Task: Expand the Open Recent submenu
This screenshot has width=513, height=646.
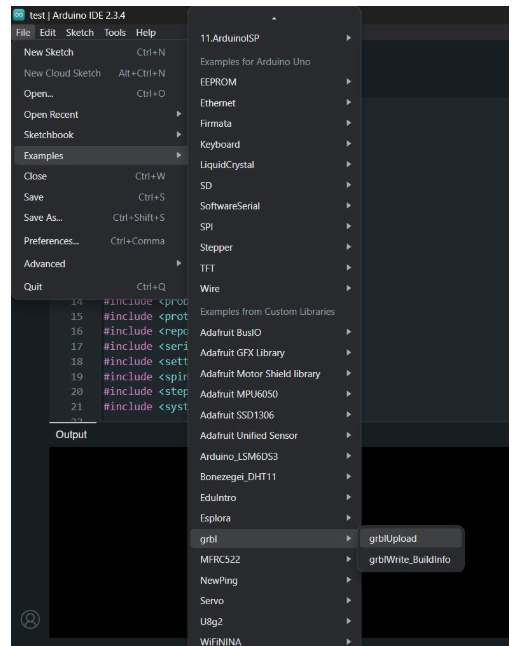Action: point(101,115)
